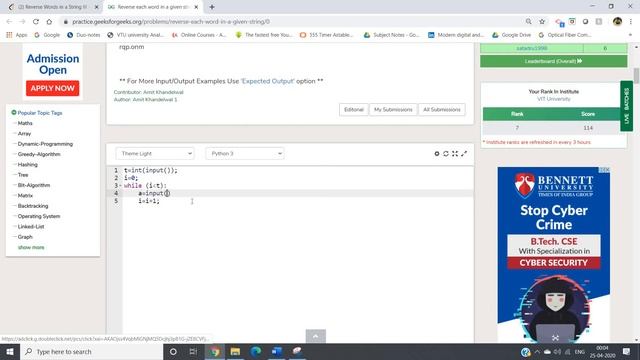
Task: Open the ENG language indicator
Action: tap(580, 351)
